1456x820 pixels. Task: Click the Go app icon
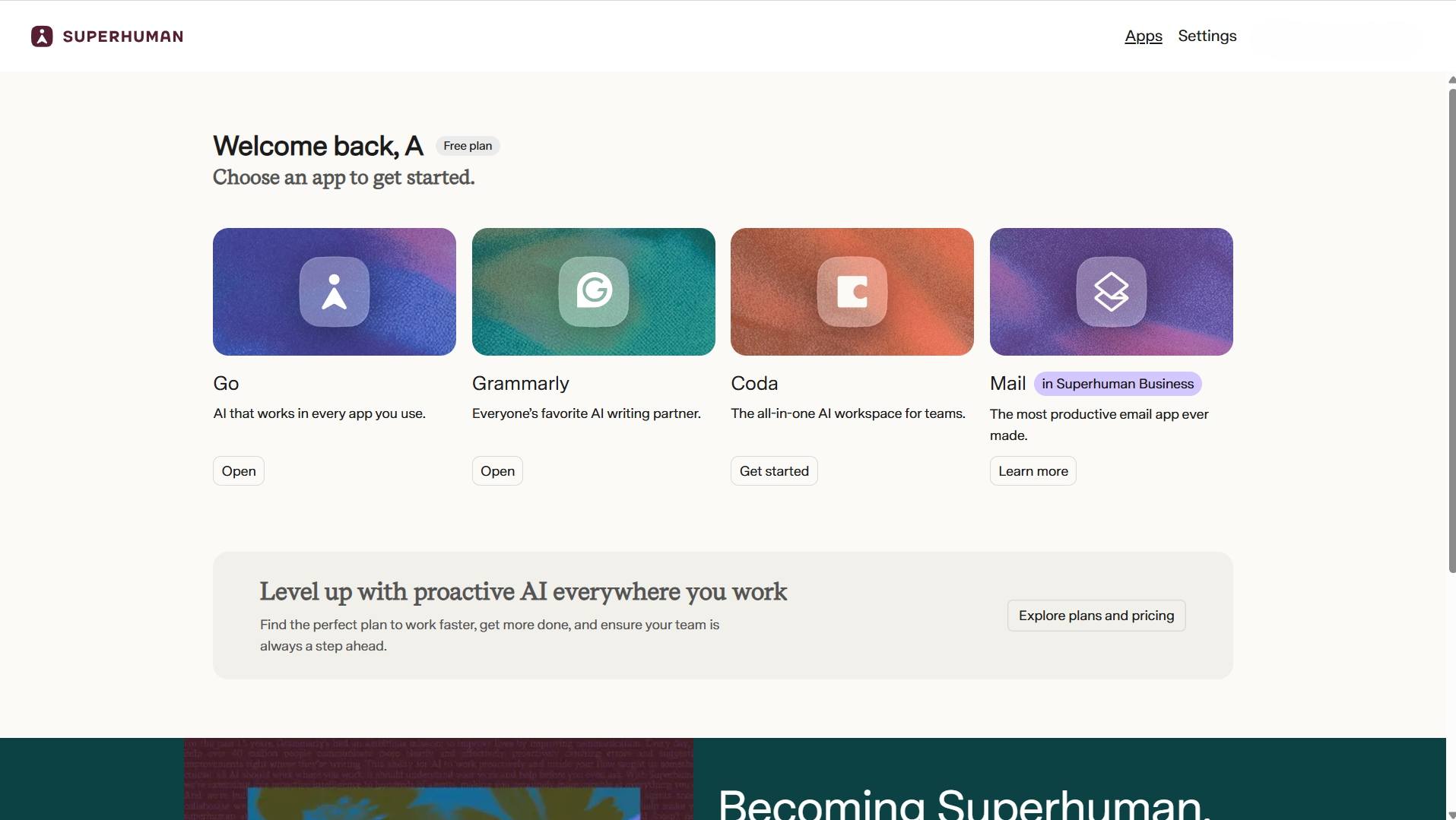335,292
